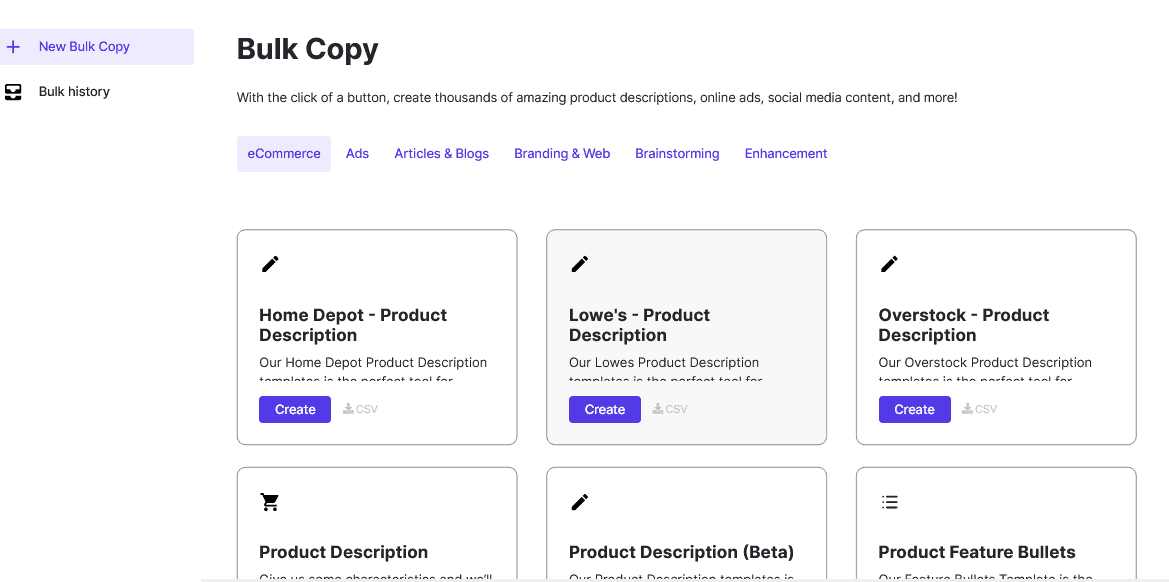Select the Branding & Web tab
Image resolution: width=1169 pixels, height=582 pixels.
tap(561, 153)
